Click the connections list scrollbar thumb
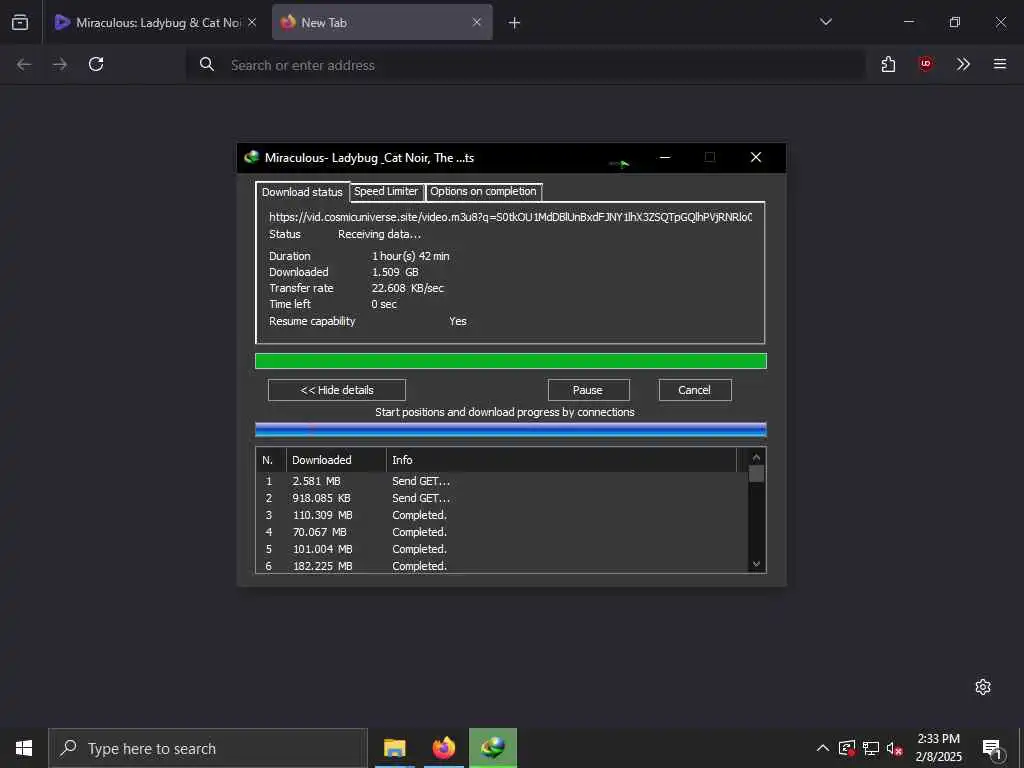 tap(756, 473)
